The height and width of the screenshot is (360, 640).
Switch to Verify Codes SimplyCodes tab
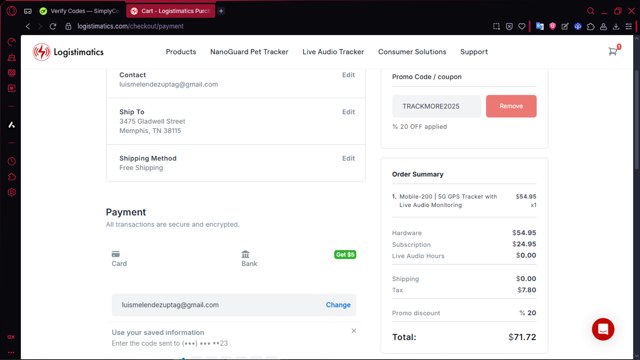tap(79, 11)
